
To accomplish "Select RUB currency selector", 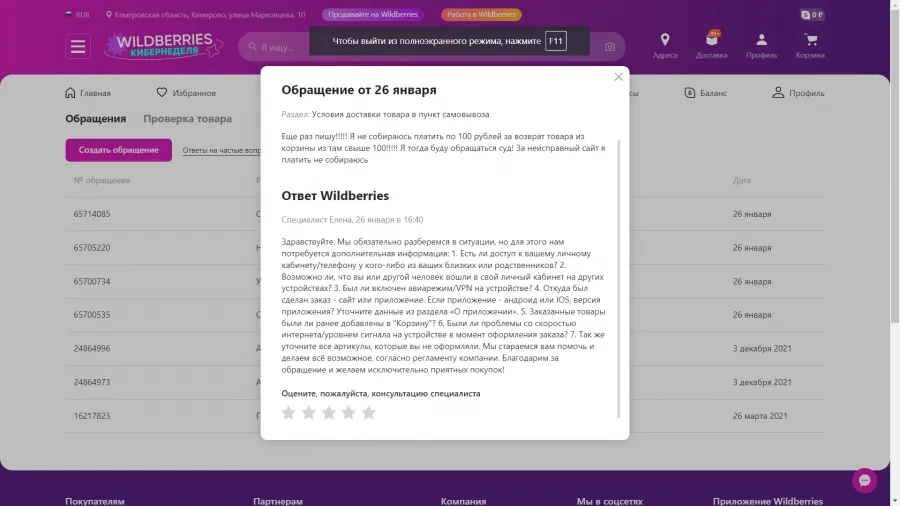I will tap(77, 15).
